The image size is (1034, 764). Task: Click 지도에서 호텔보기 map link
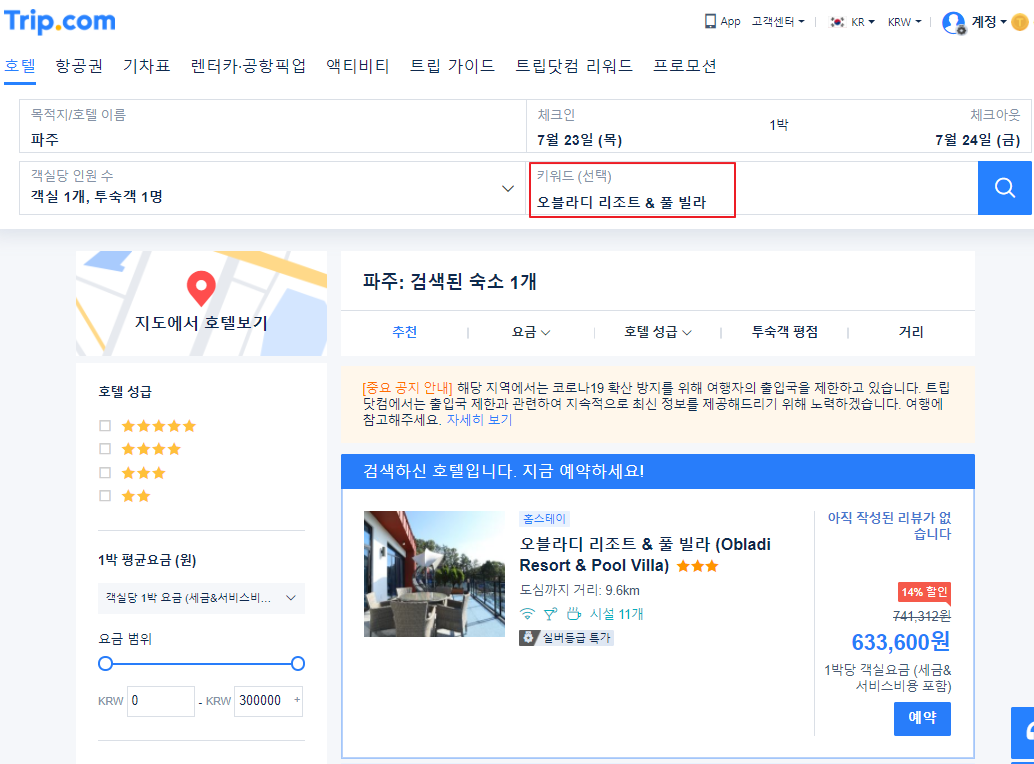coord(201,323)
